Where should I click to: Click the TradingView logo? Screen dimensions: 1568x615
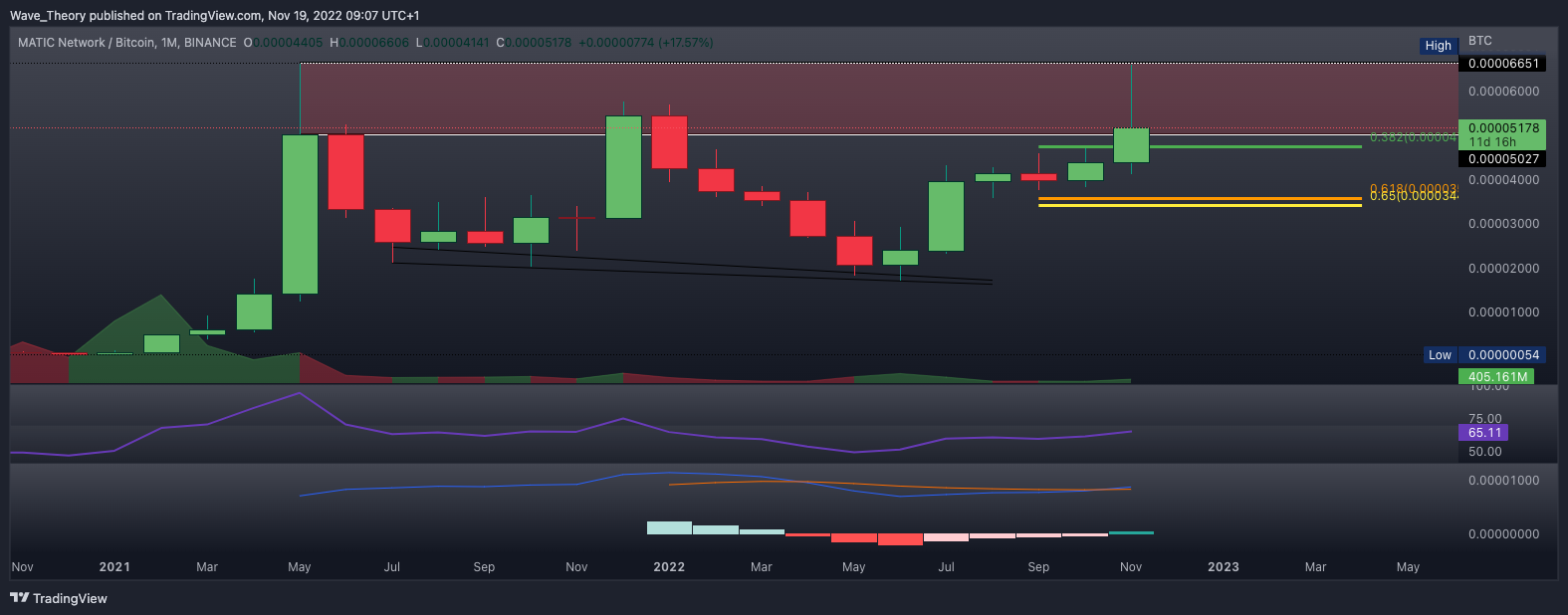(x=59, y=598)
